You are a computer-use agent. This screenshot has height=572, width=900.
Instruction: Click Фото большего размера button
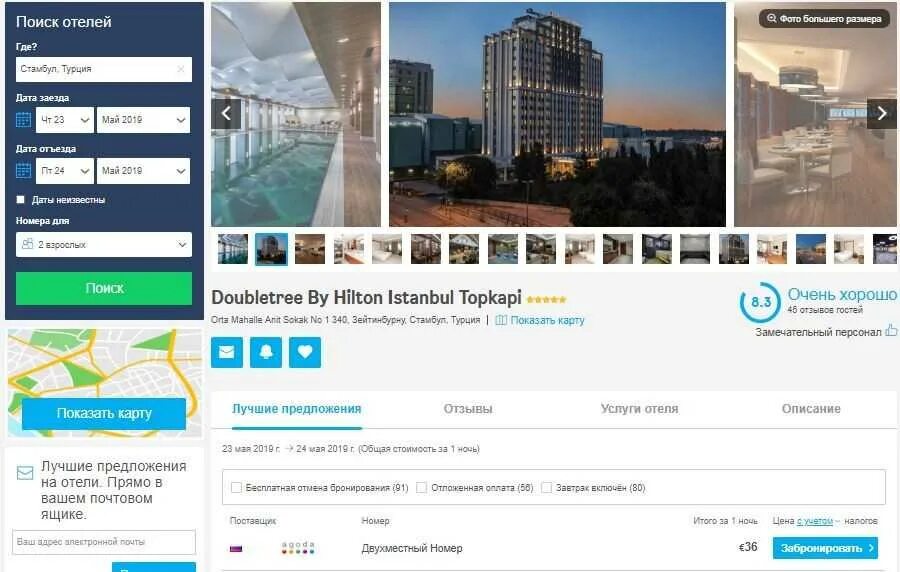[x=824, y=19]
